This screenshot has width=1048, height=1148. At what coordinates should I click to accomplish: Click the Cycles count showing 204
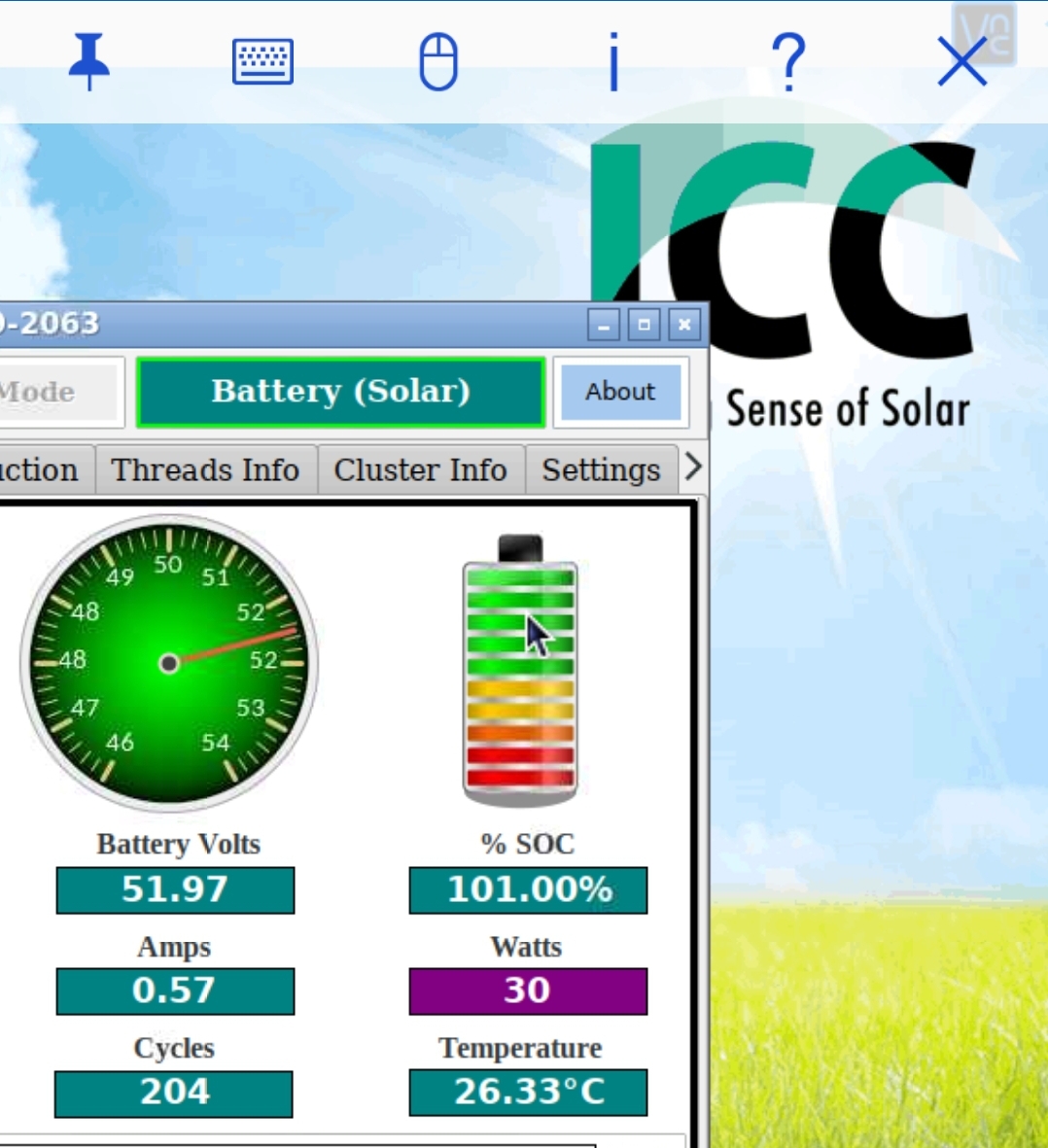point(174,1093)
